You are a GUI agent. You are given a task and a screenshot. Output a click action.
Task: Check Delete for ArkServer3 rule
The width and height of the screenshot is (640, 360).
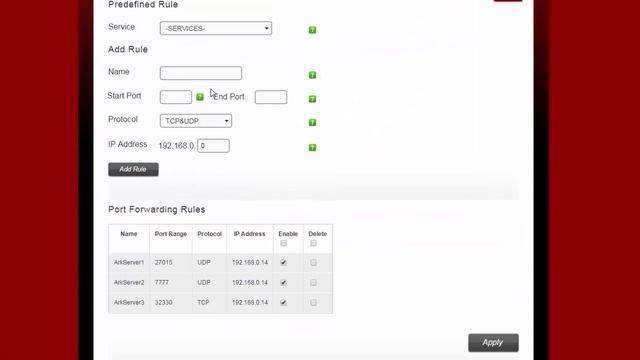tap(313, 302)
